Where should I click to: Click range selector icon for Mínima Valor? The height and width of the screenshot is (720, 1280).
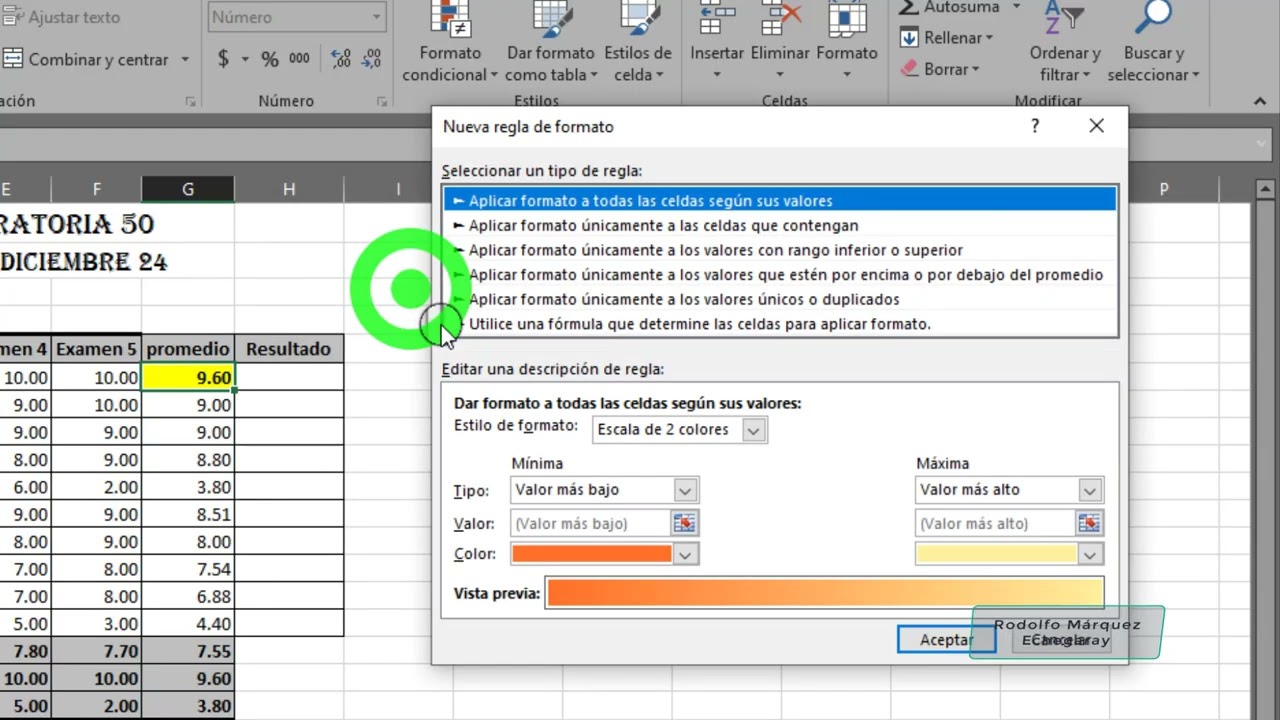[x=685, y=523]
